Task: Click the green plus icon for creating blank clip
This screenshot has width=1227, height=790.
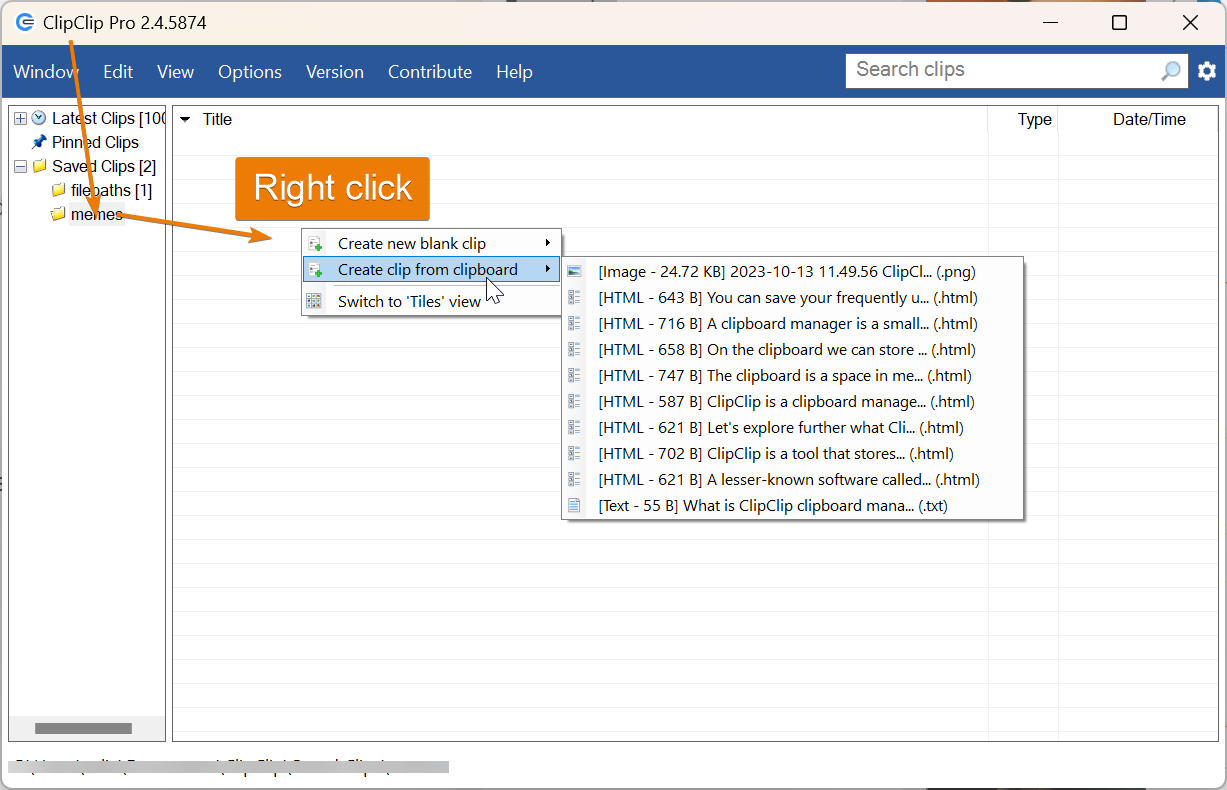Action: coord(315,242)
